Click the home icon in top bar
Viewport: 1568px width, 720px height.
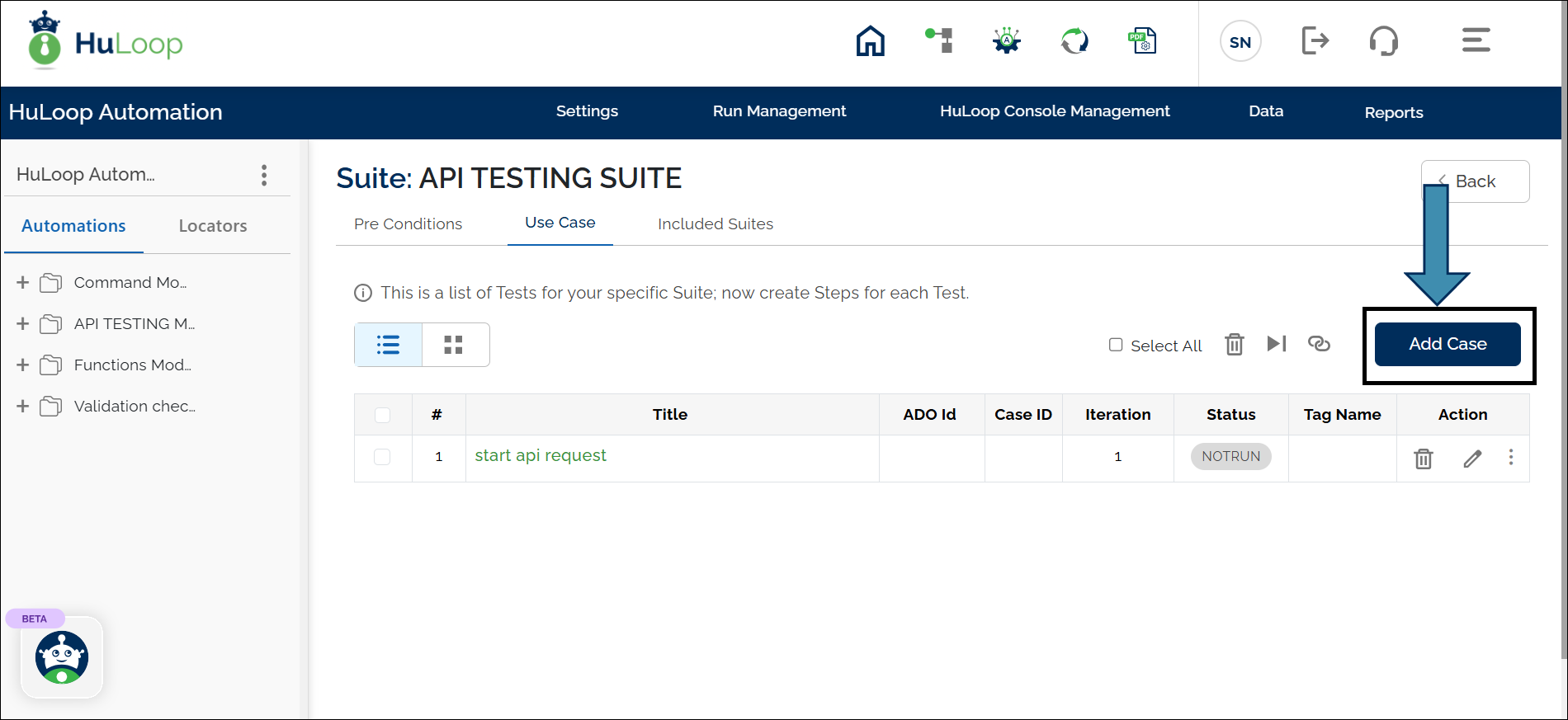[870, 40]
